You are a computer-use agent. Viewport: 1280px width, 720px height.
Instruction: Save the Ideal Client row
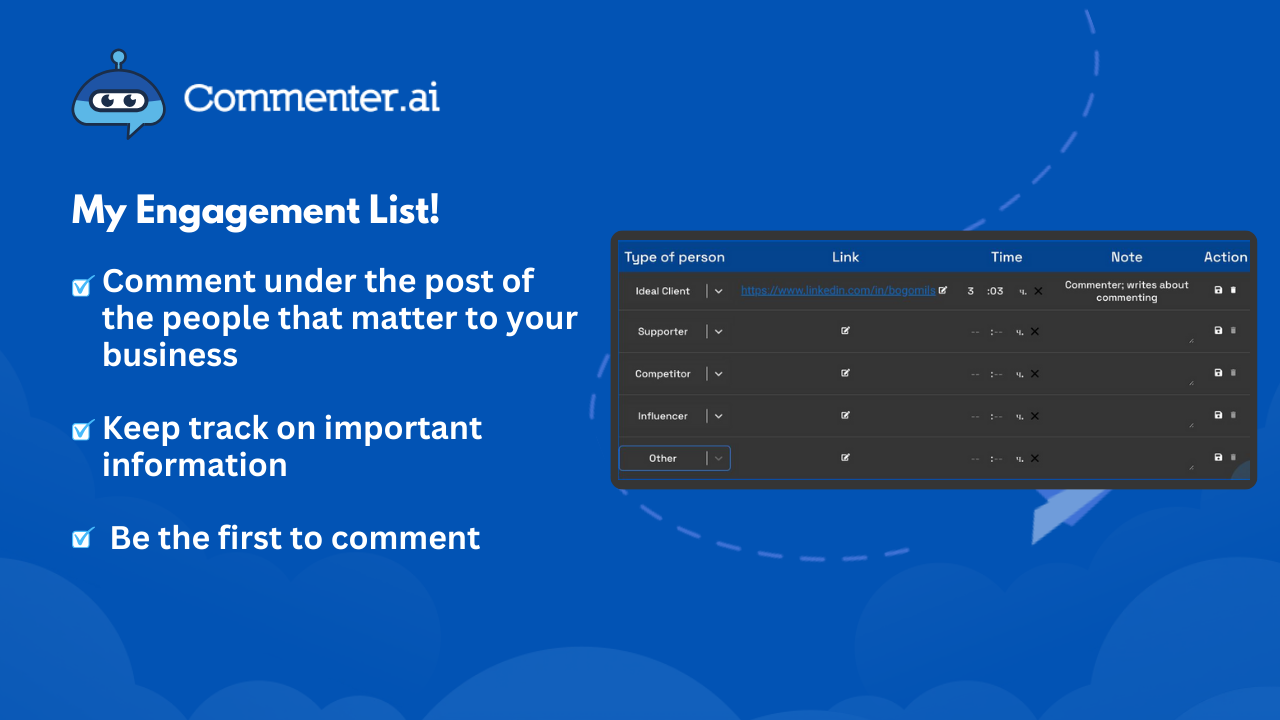1218,290
